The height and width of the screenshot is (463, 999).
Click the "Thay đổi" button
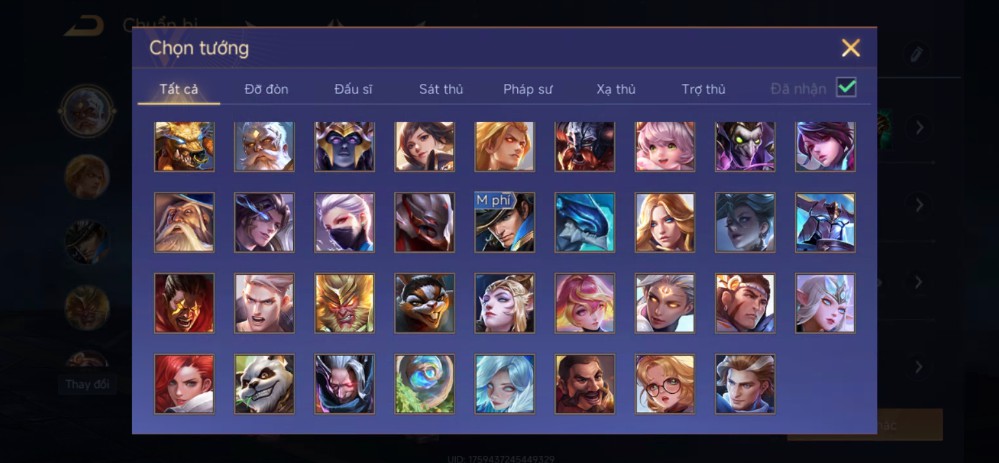pyautogui.click(x=87, y=385)
